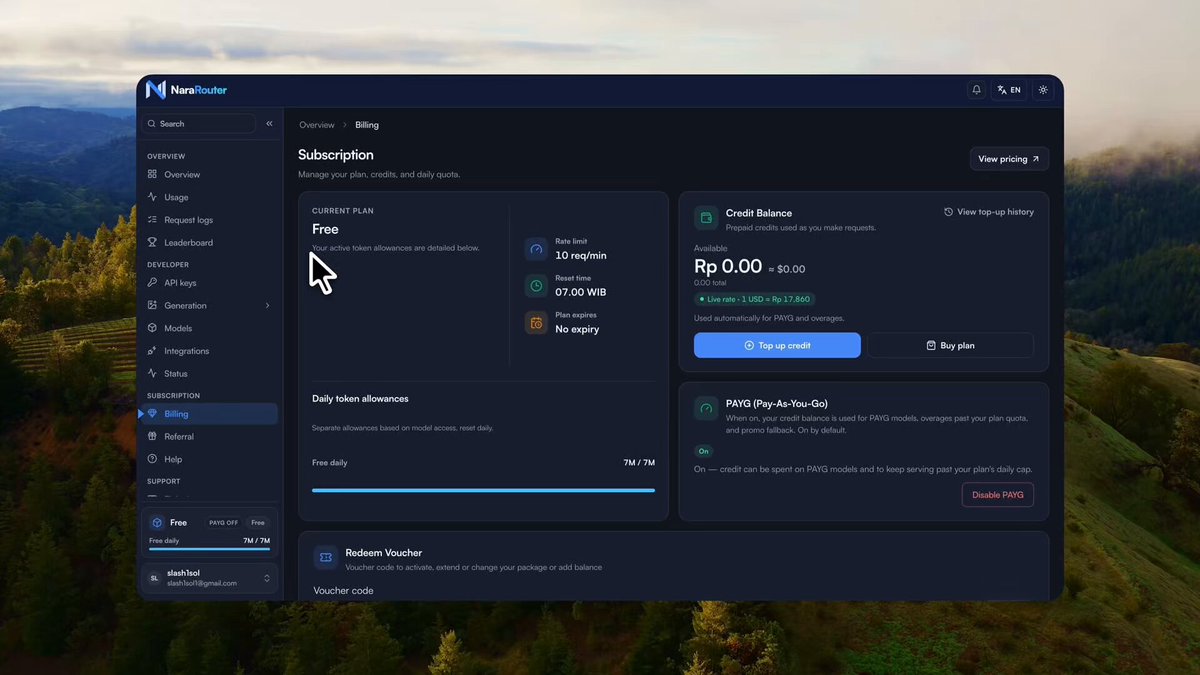Screen dimensions: 1200x675
Task: Collapse the sidebar with double-chevron icon
Action: tap(269, 124)
